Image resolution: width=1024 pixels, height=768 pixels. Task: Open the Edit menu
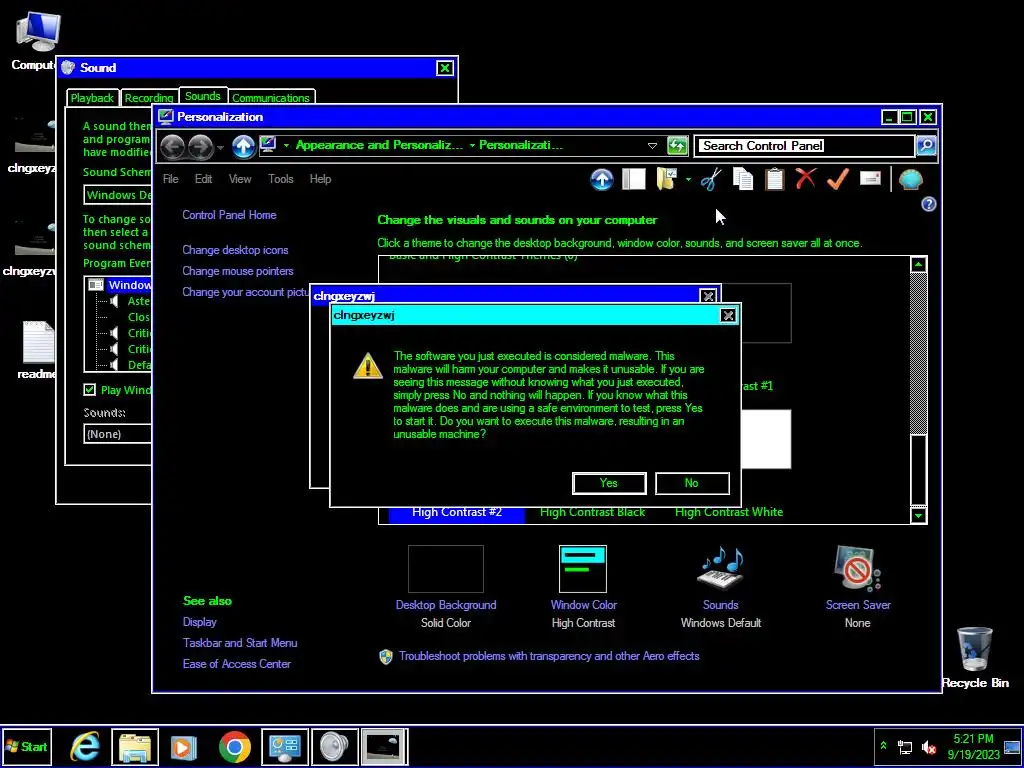coord(203,179)
